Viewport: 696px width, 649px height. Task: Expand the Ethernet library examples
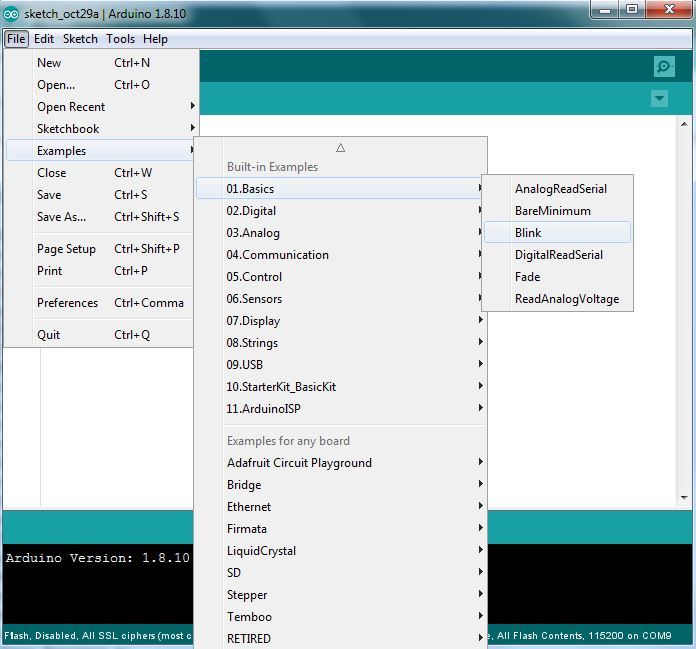[x=340, y=507]
